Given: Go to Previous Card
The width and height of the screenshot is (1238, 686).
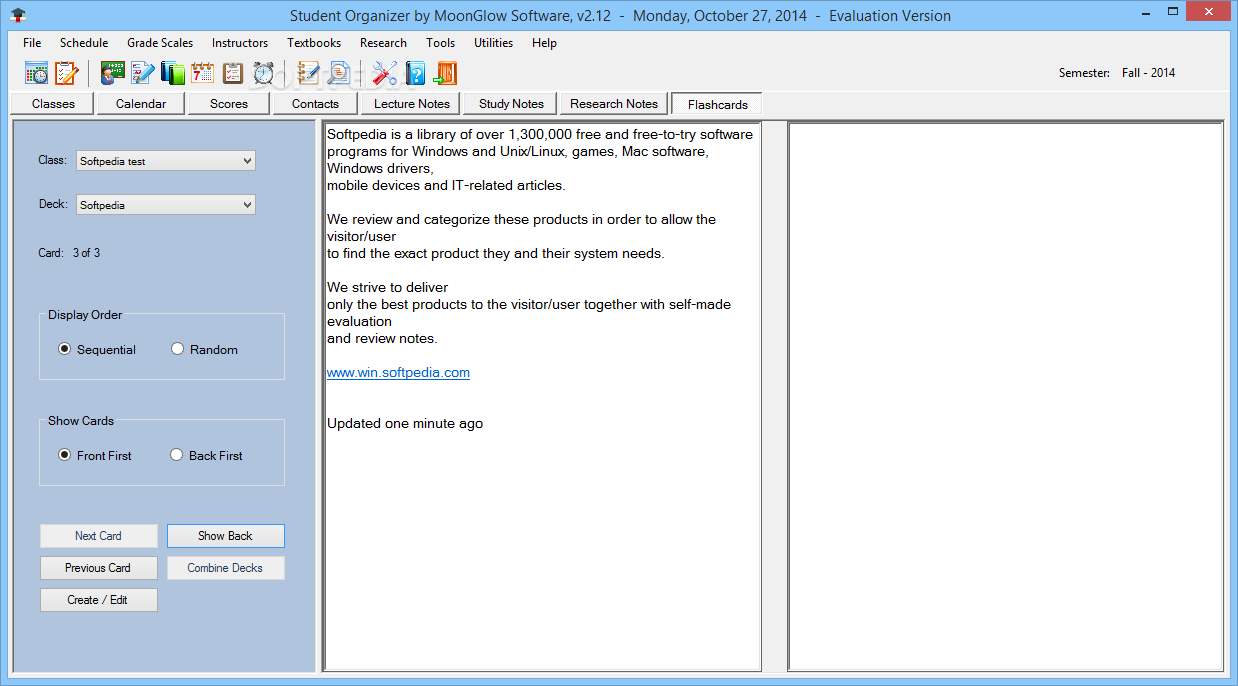Looking at the screenshot, I should click(99, 568).
